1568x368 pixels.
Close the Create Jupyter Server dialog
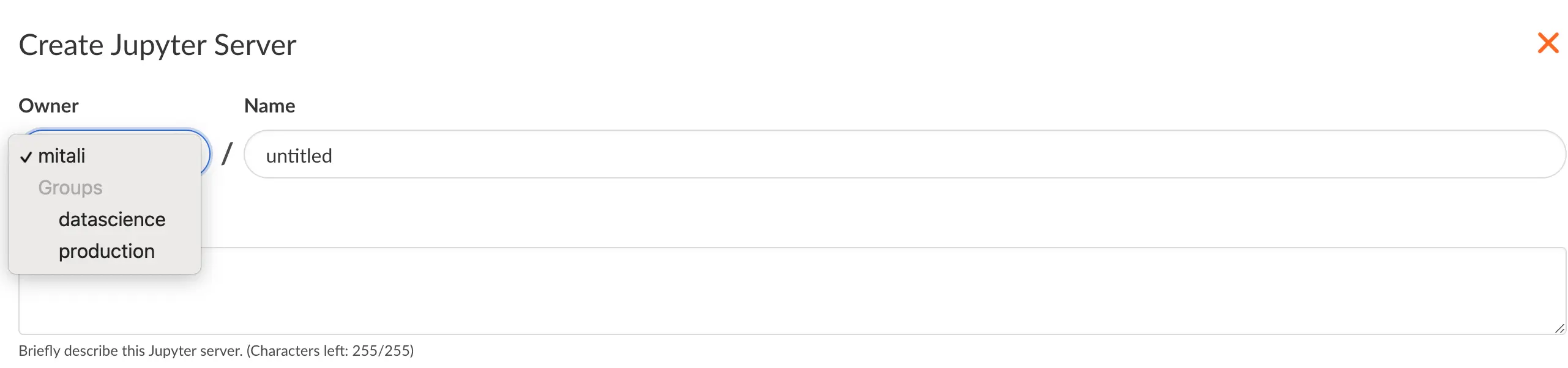[x=1547, y=43]
